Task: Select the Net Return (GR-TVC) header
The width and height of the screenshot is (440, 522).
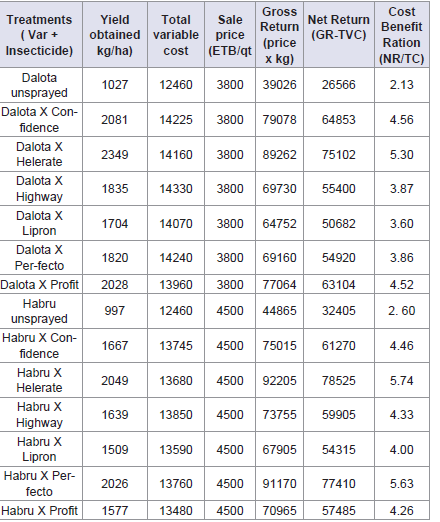Action: click(339, 35)
